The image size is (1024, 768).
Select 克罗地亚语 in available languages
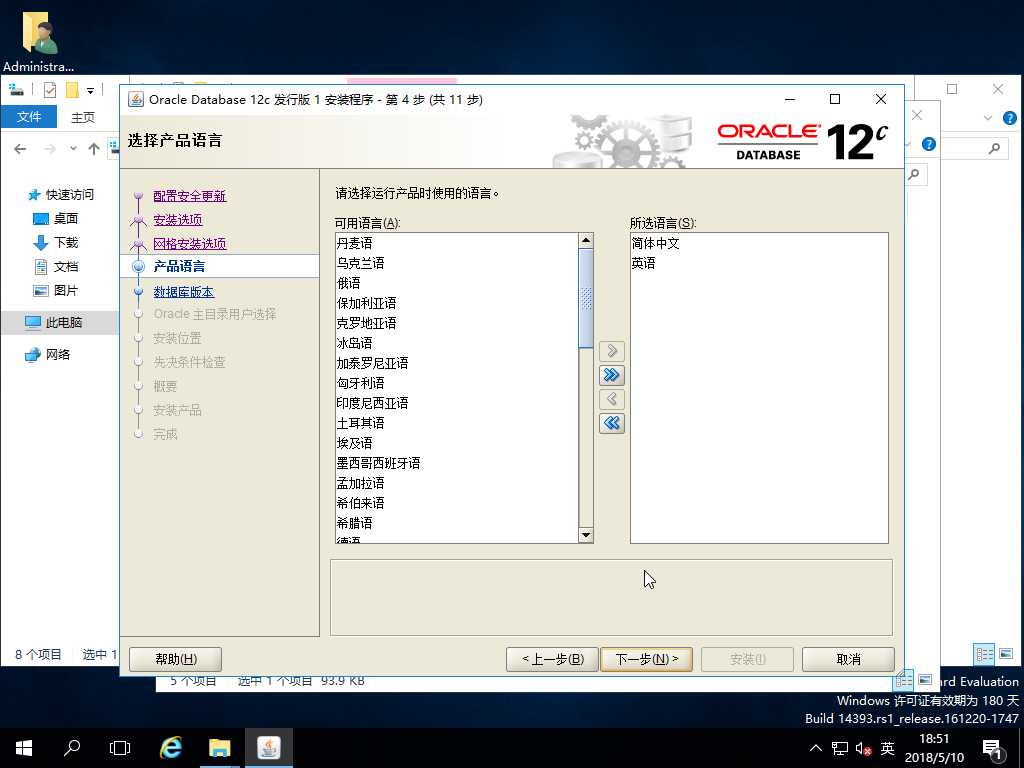pos(457,323)
